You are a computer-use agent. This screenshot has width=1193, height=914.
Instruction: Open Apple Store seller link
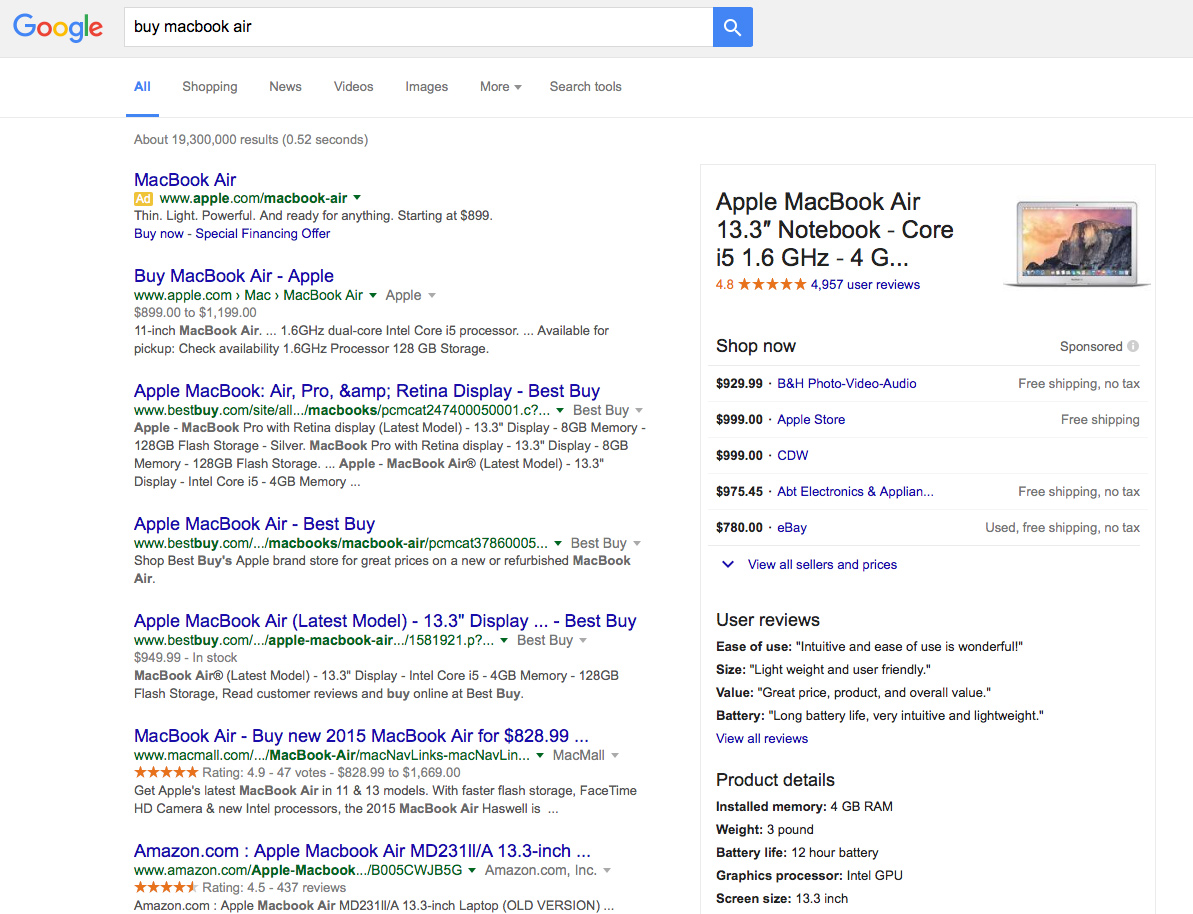click(811, 419)
